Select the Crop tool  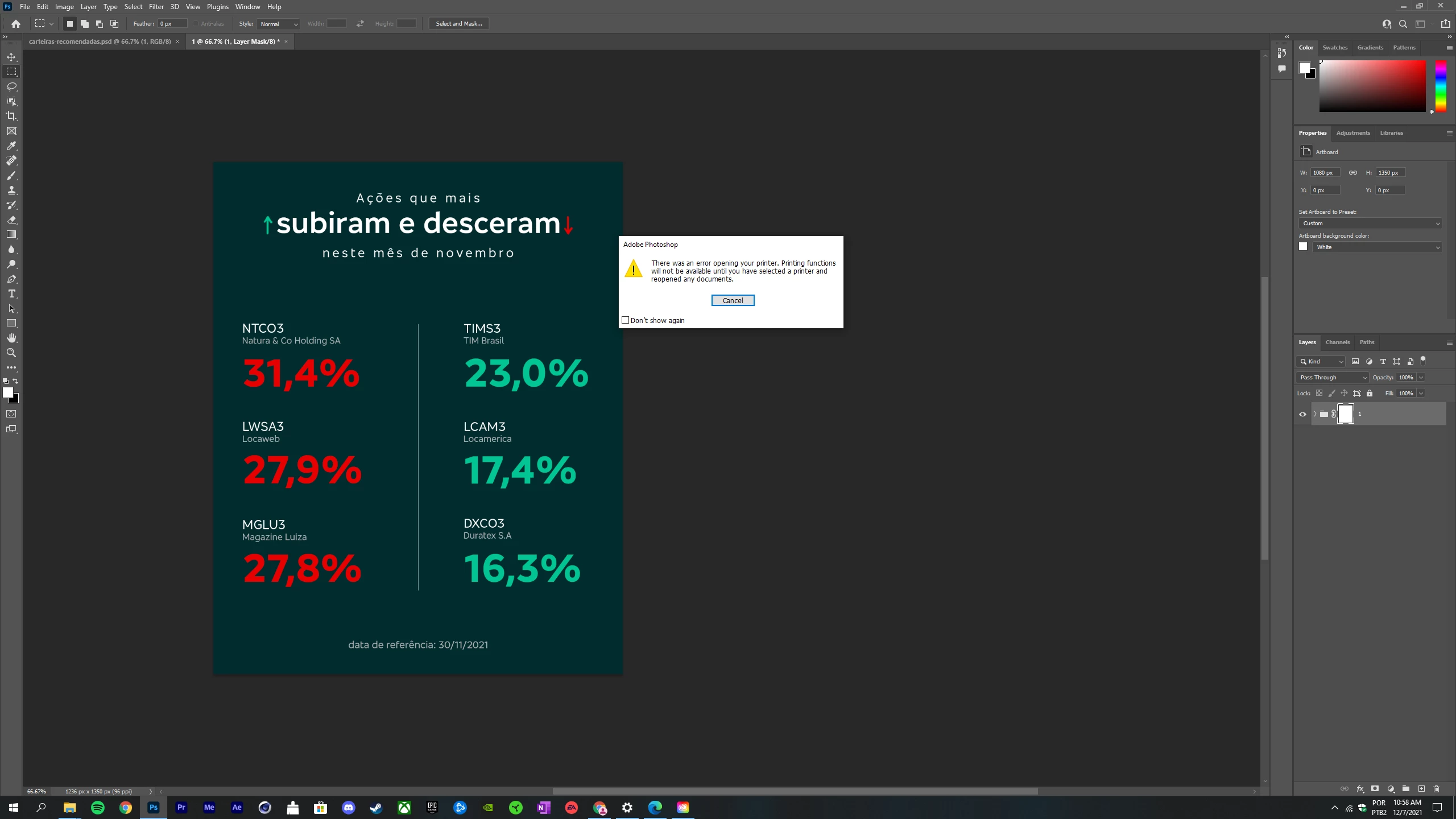coord(11,116)
